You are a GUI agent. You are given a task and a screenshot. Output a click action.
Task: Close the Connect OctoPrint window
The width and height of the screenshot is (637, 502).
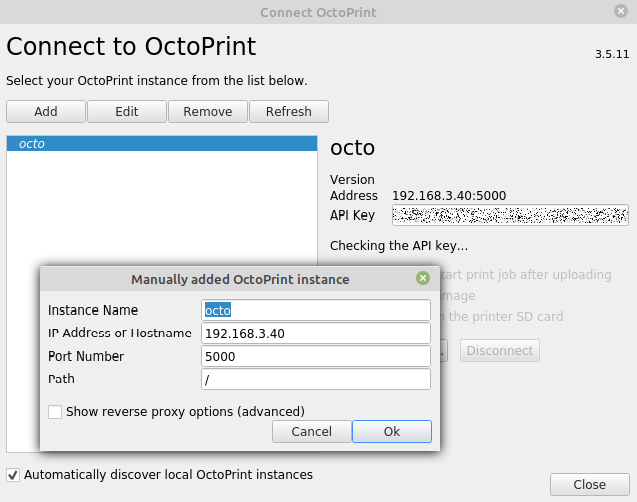621,11
